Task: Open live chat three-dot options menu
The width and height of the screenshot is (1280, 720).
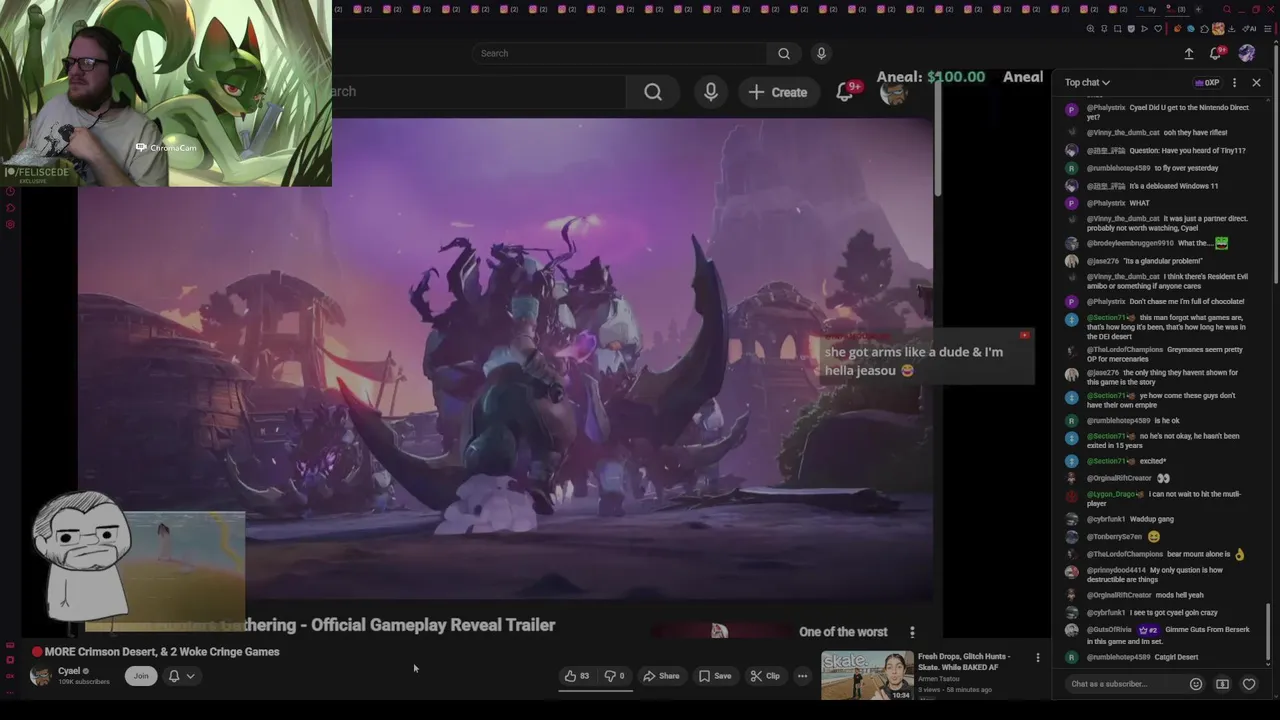Action: pos(1234,82)
